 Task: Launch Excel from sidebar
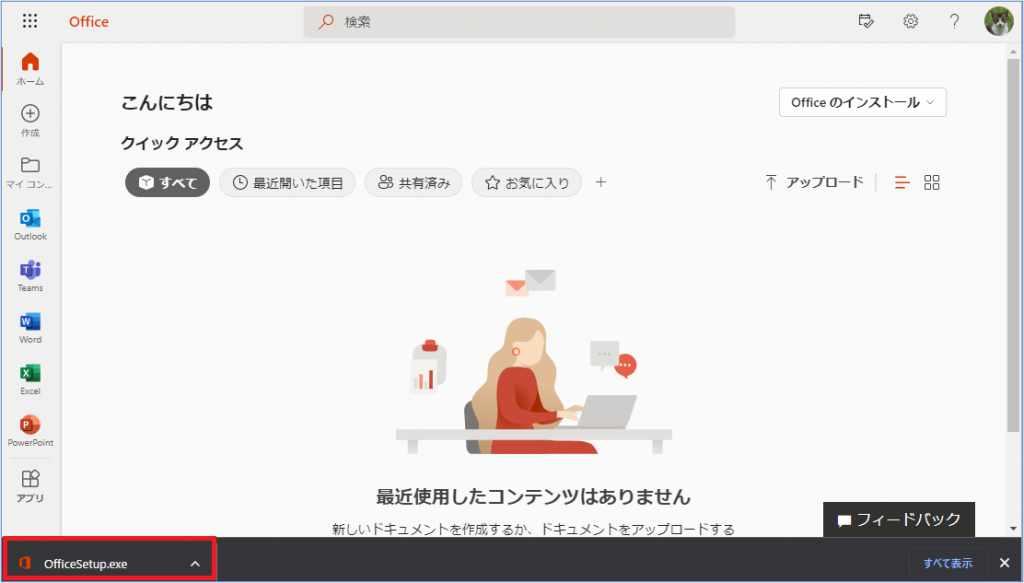[x=30, y=379]
